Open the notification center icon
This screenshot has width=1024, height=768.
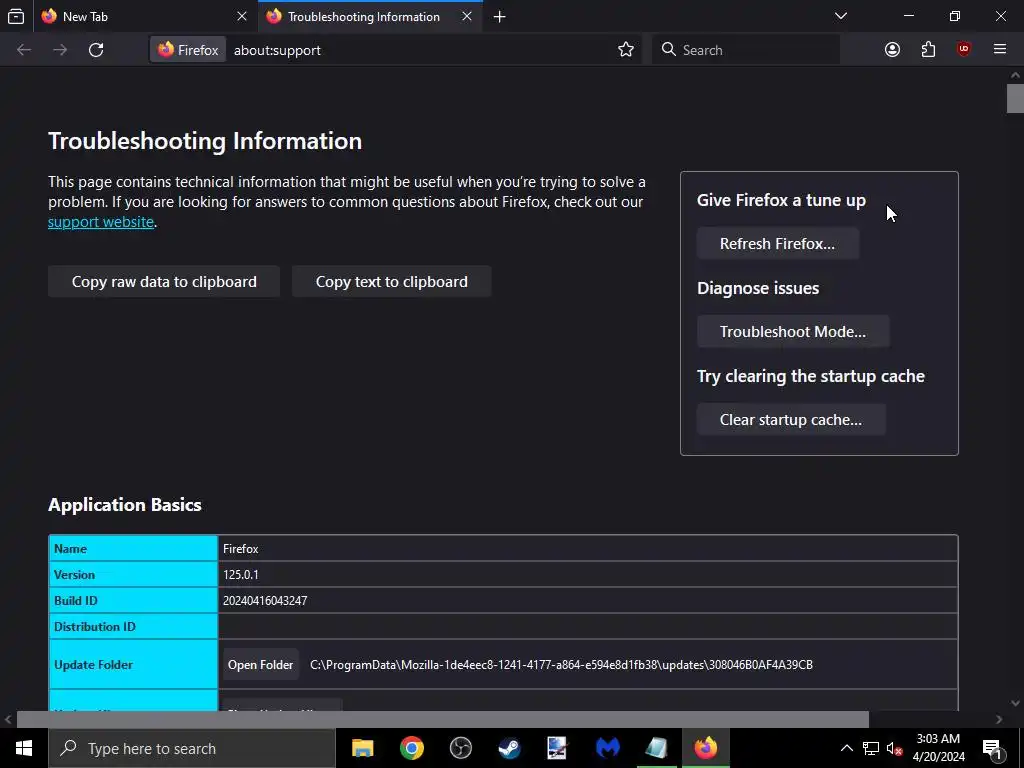(991, 748)
